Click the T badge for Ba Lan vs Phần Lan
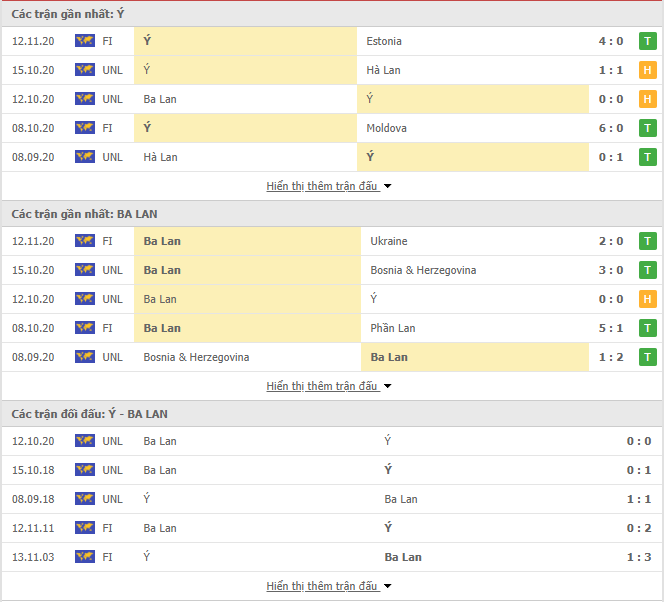The image size is (664, 602). [647, 328]
